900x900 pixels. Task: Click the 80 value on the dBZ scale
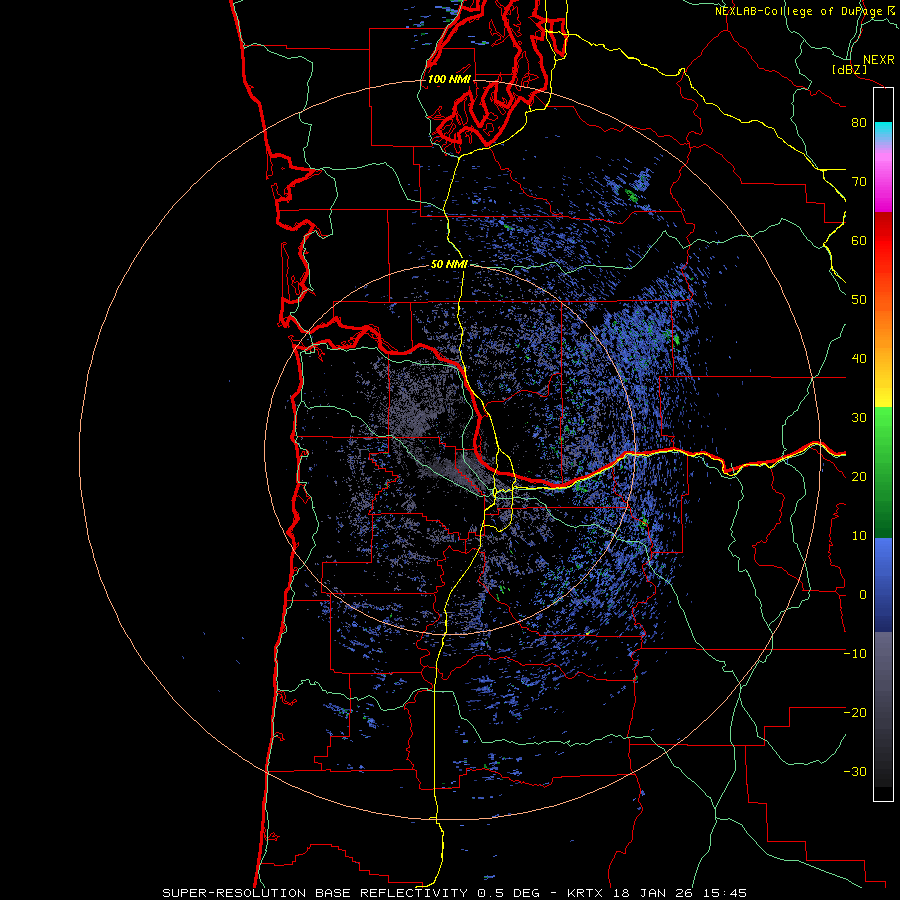pos(859,122)
